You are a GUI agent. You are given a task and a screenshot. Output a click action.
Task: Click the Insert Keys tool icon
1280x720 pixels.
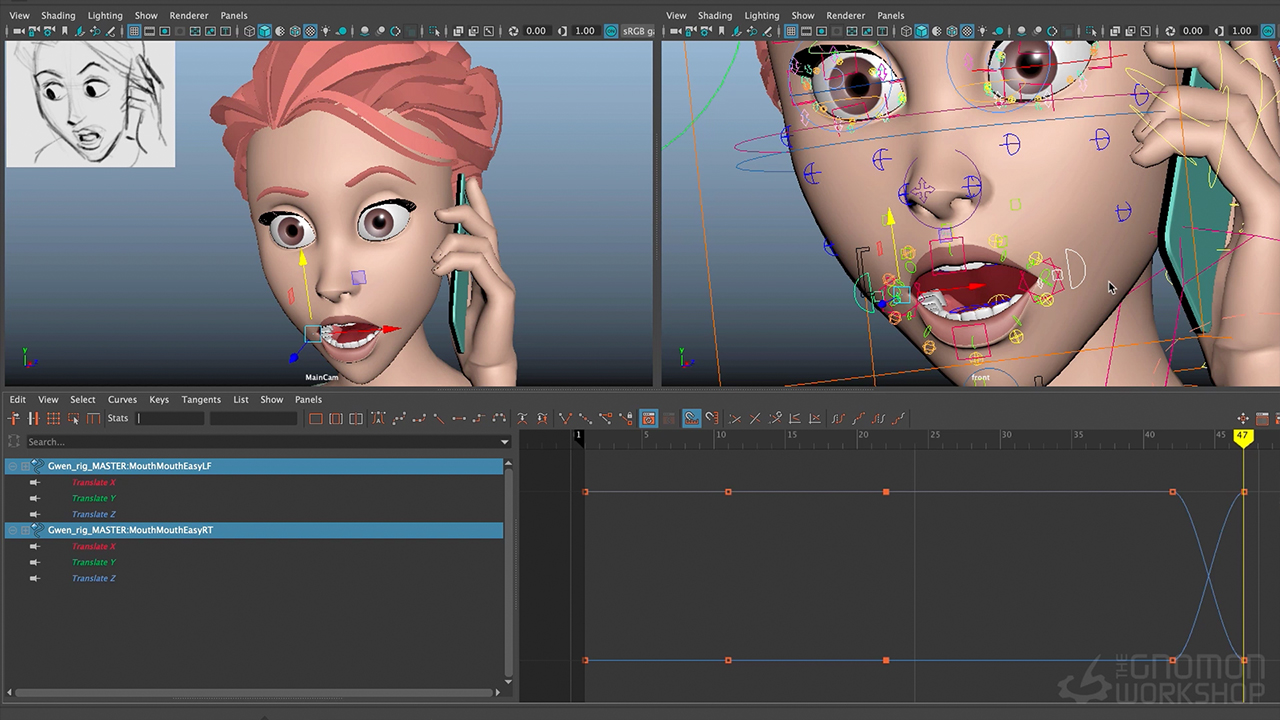[x=34, y=419]
